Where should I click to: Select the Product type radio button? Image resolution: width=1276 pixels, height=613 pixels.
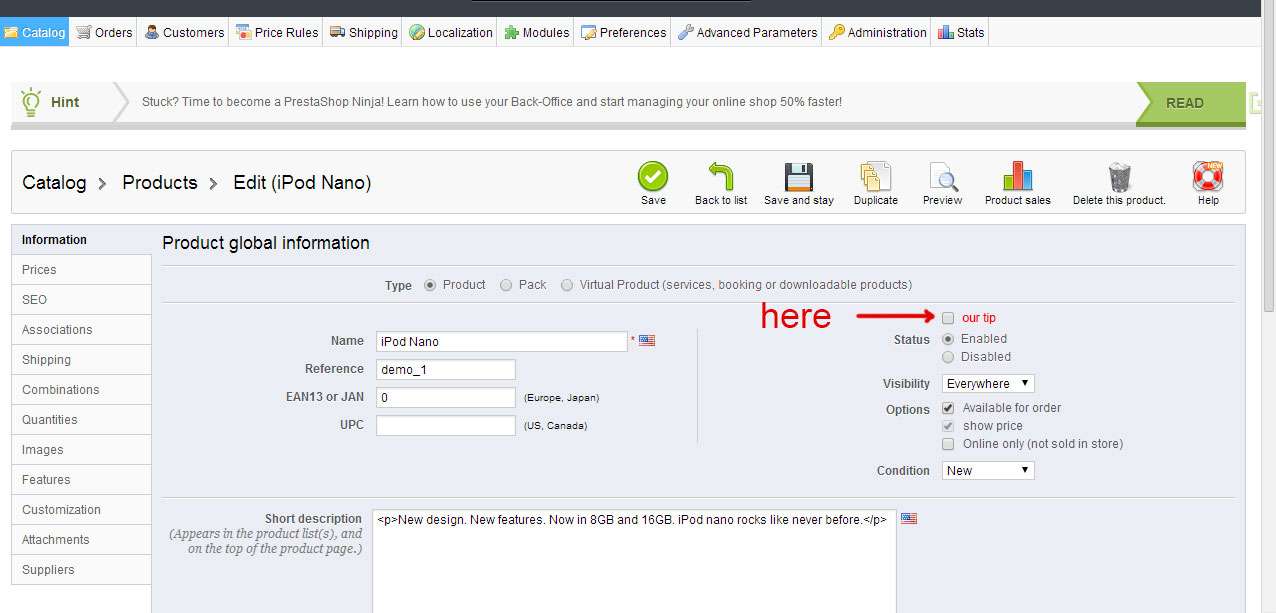(430, 285)
